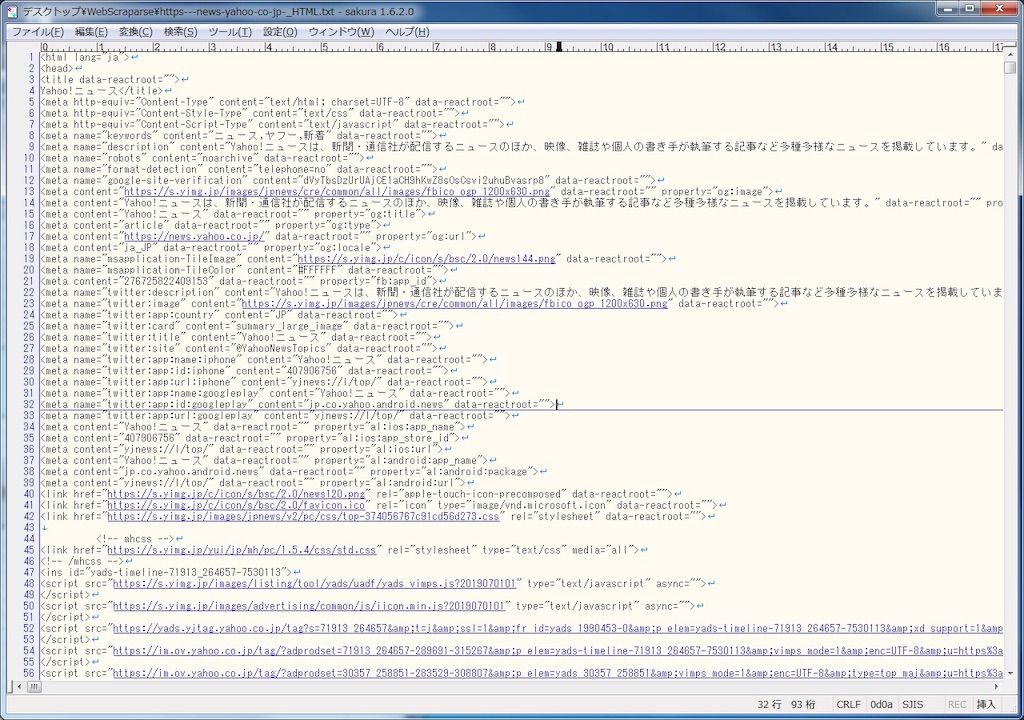Open the fbico_ogp_1200x630.png link on line 13
Screen dimensions: 1024x720
[337, 191]
